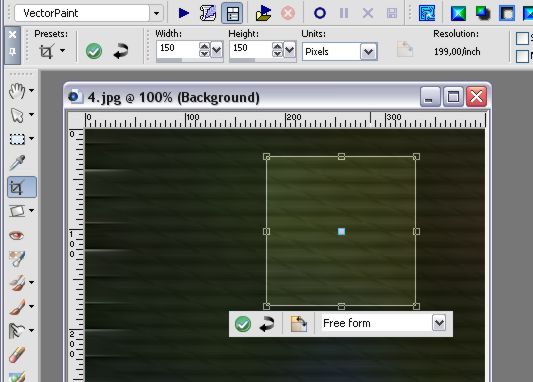Maximize the 4.jpg image window
533x382 pixels.
[x=453, y=97]
